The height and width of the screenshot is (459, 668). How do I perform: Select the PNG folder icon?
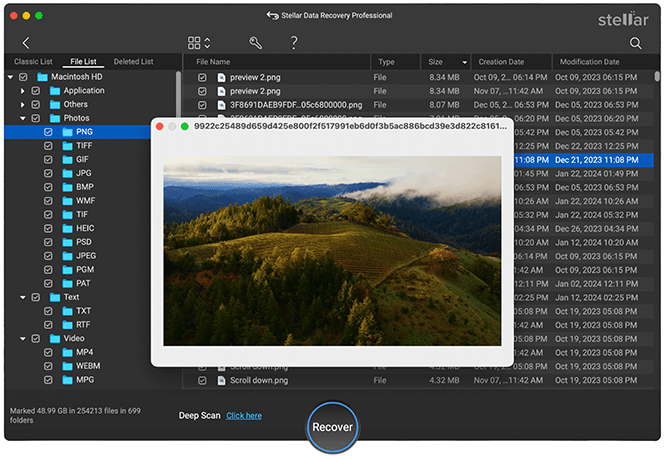click(x=70, y=131)
